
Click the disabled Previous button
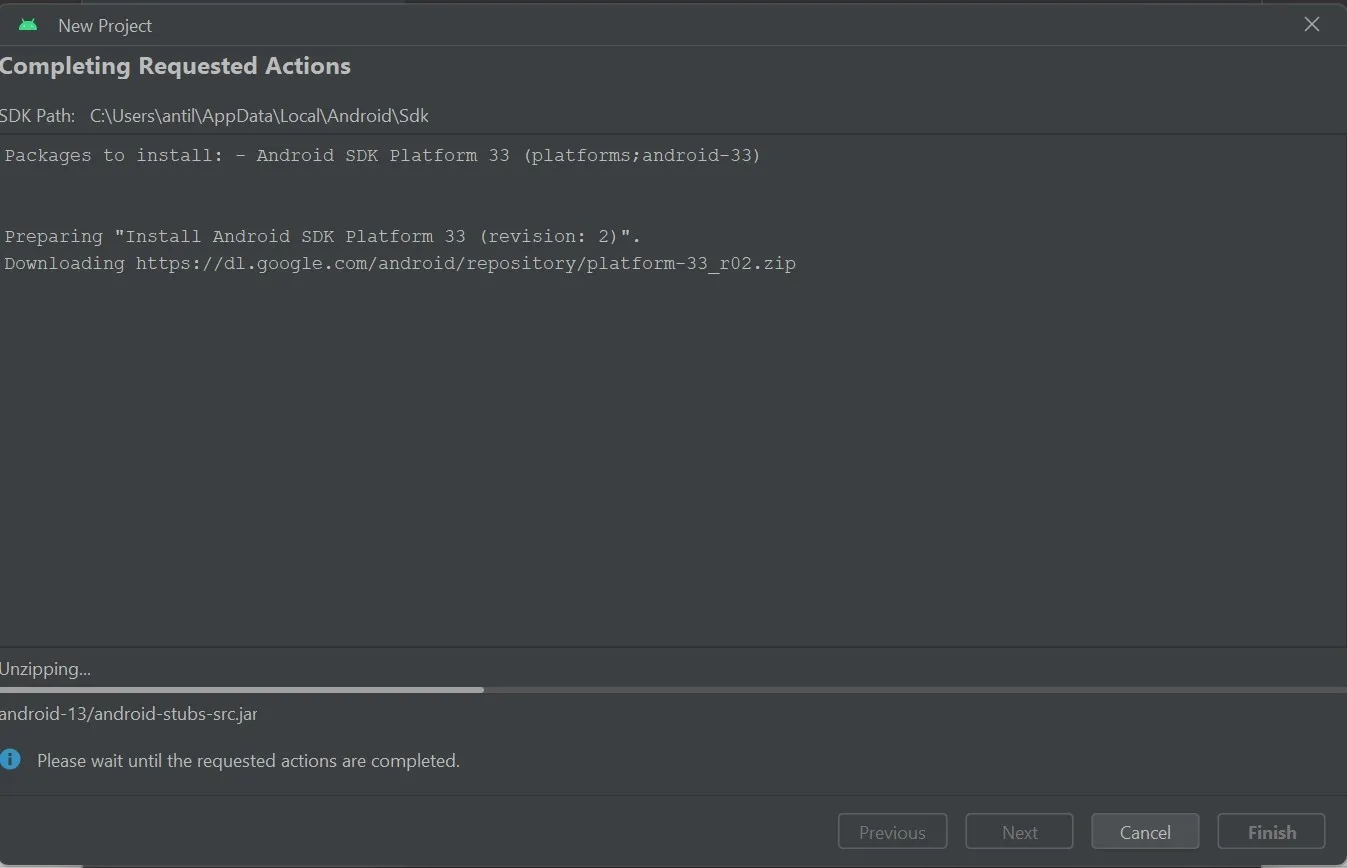click(x=891, y=832)
